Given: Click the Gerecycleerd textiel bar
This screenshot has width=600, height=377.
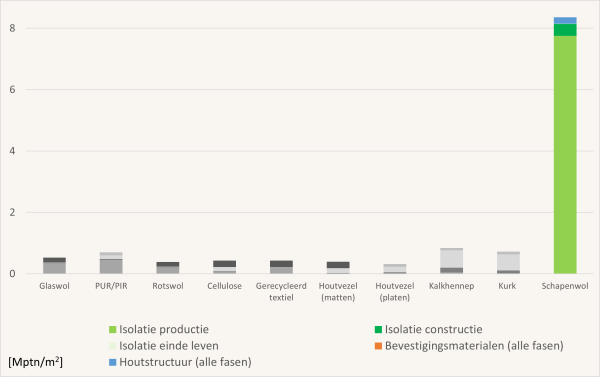Looking at the screenshot, I should pyautogui.click(x=281, y=267).
